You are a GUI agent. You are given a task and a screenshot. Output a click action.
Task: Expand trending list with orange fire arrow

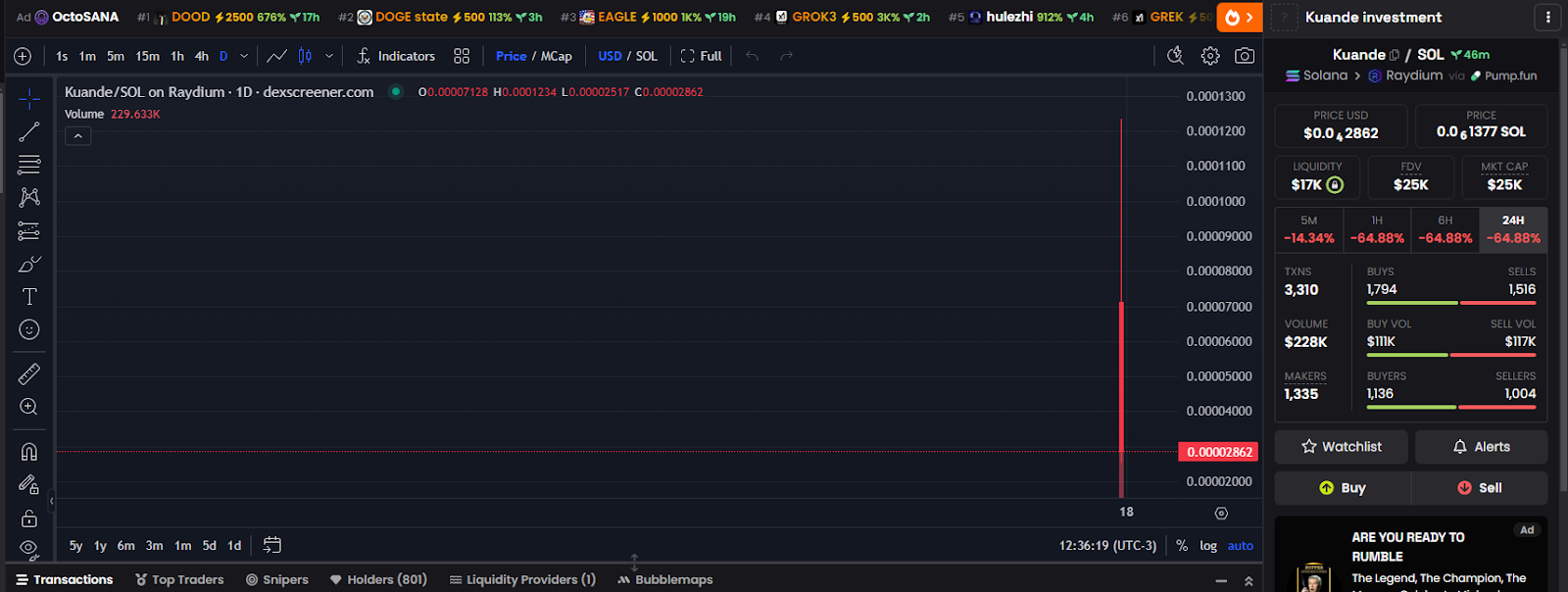coord(1240,18)
